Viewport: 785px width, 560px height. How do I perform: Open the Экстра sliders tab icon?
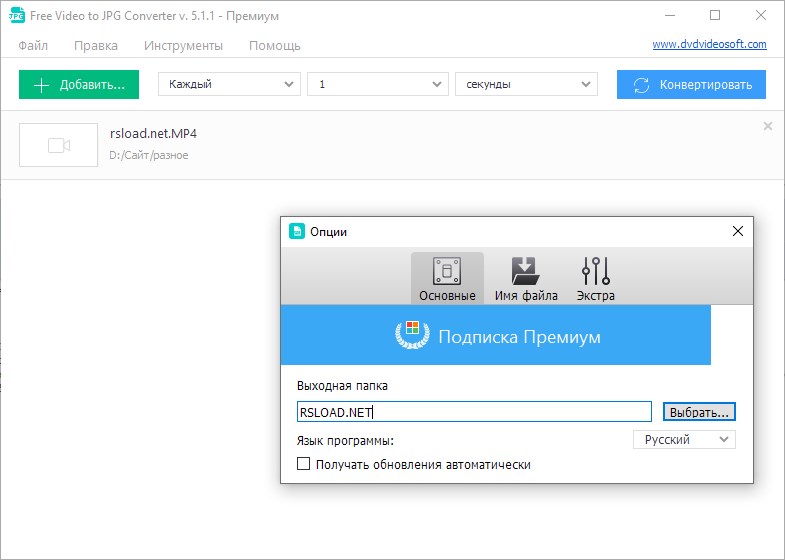coord(595,272)
